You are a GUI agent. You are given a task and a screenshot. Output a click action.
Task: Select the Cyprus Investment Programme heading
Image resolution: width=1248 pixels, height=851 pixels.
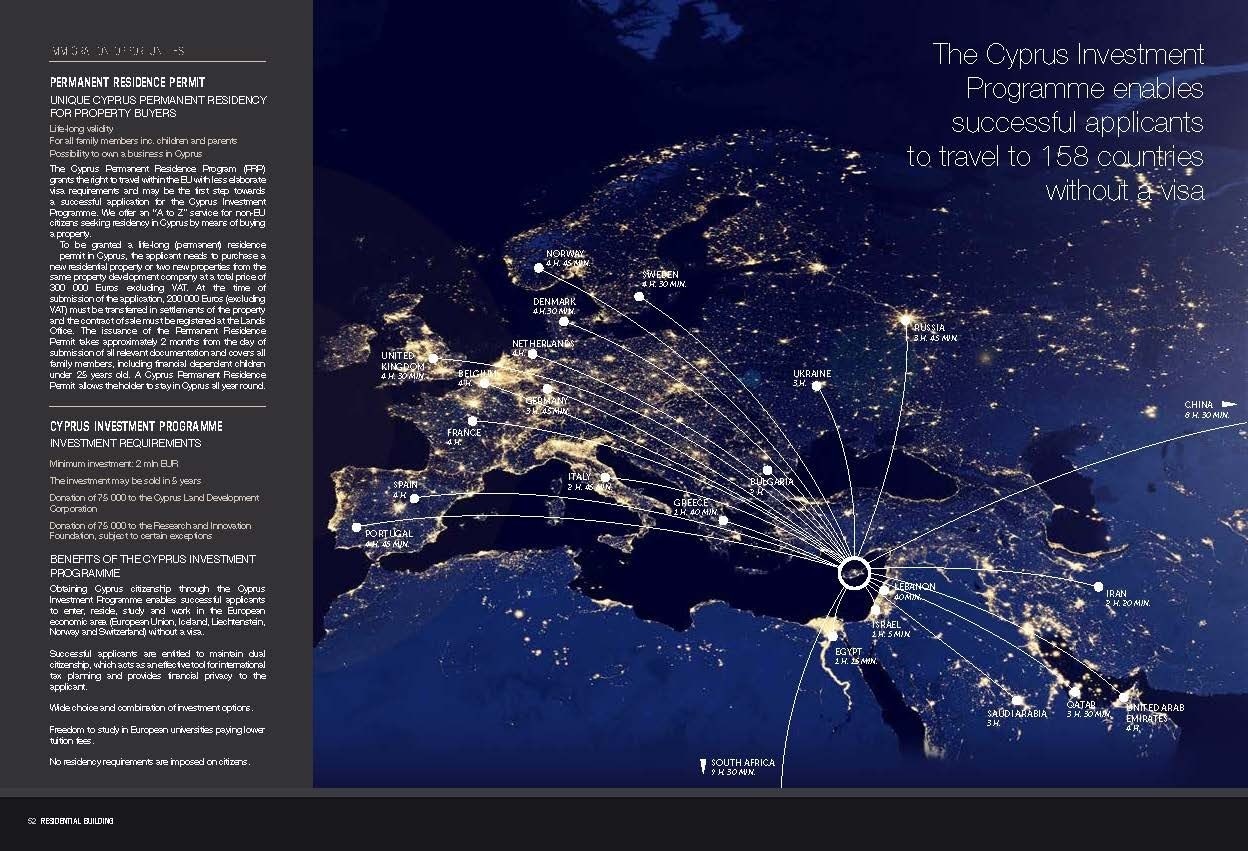tap(136, 426)
